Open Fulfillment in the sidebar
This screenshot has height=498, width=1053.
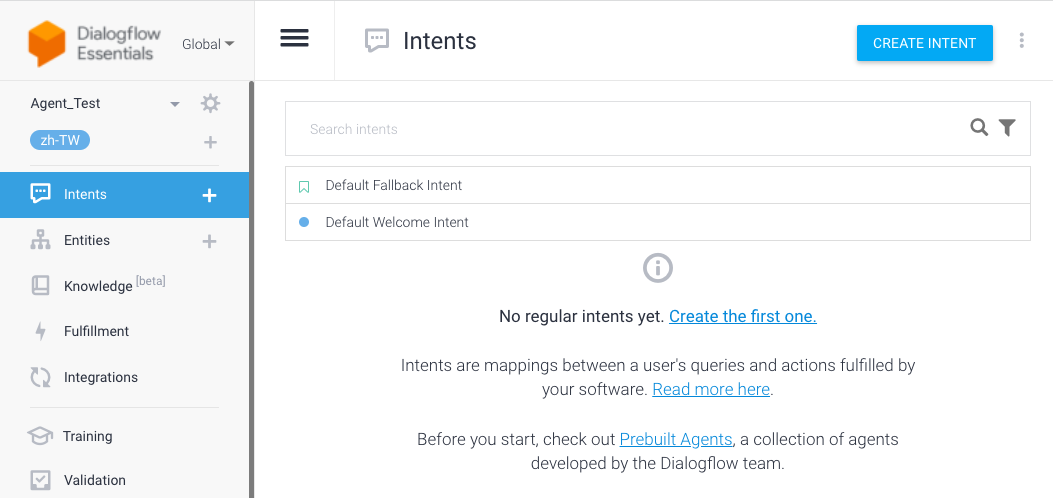coord(96,332)
